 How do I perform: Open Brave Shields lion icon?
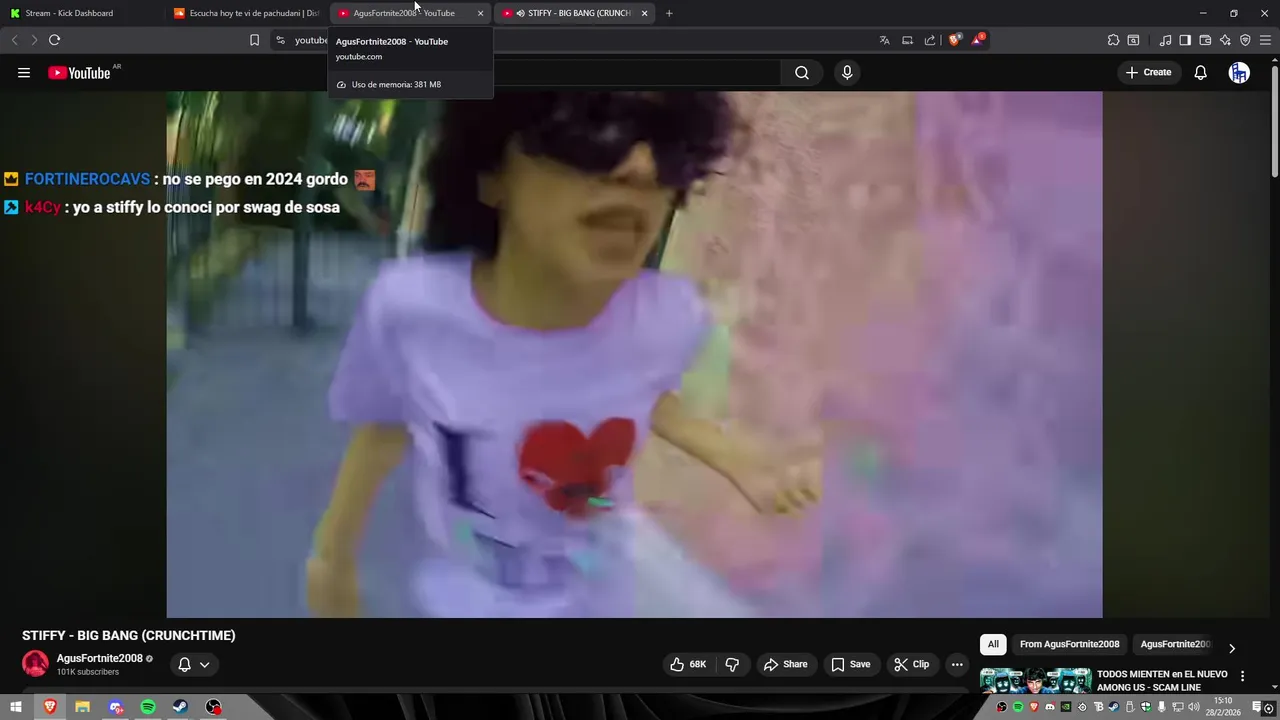pyautogui.click(x=954, y=40)
